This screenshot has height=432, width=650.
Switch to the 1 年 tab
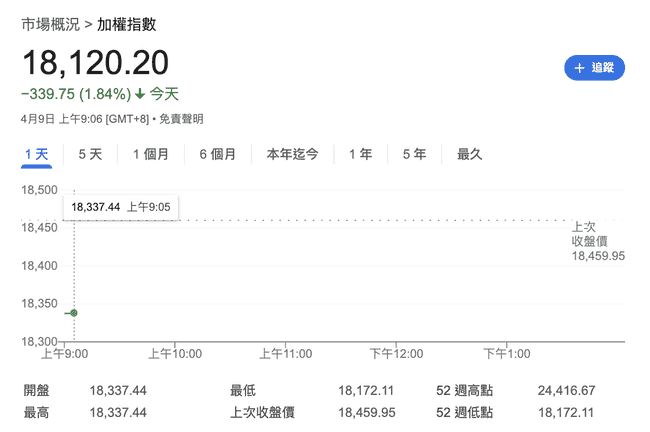[360, 155]
